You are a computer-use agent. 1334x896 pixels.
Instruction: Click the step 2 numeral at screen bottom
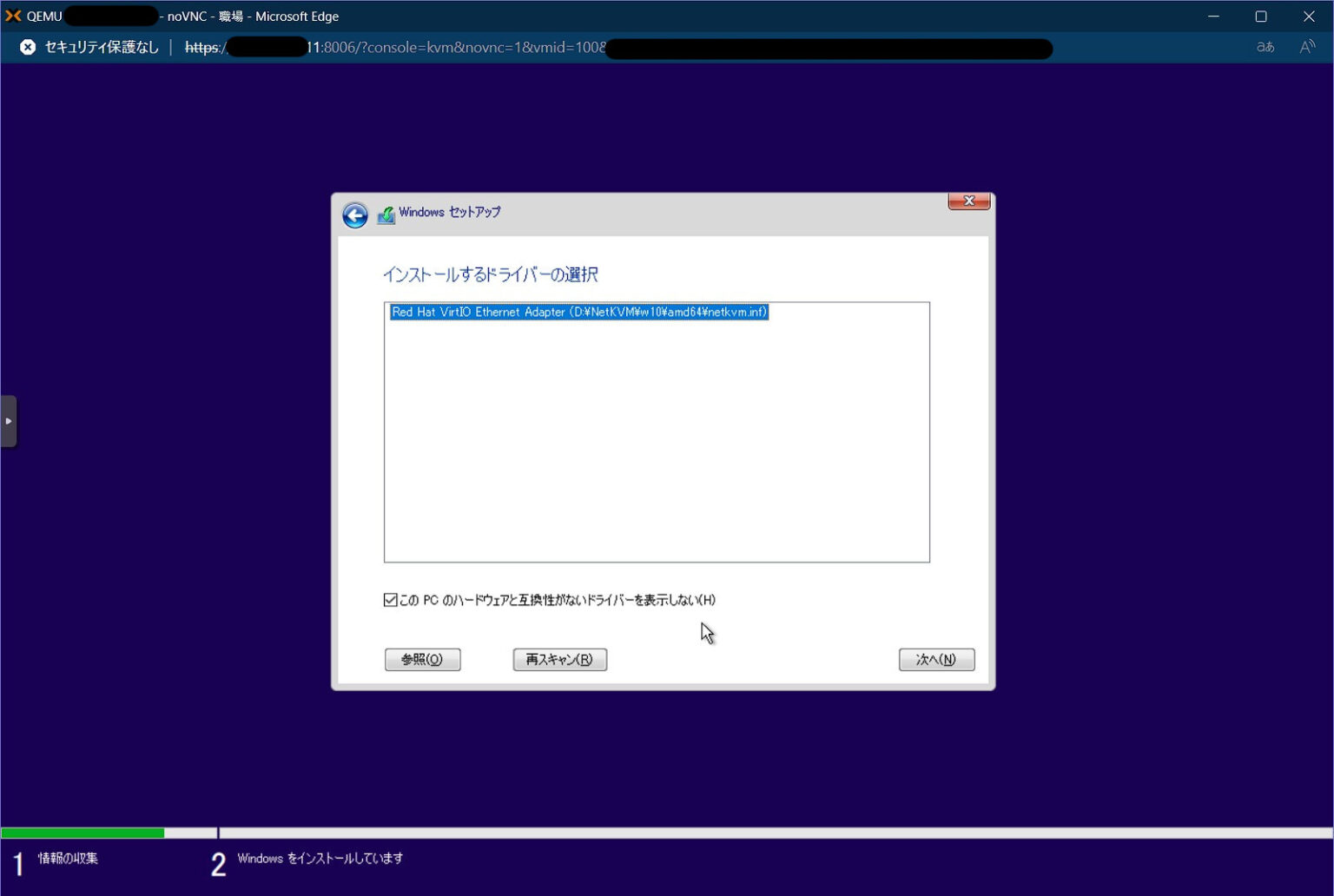pyautogui.click(x=217, y=861)
